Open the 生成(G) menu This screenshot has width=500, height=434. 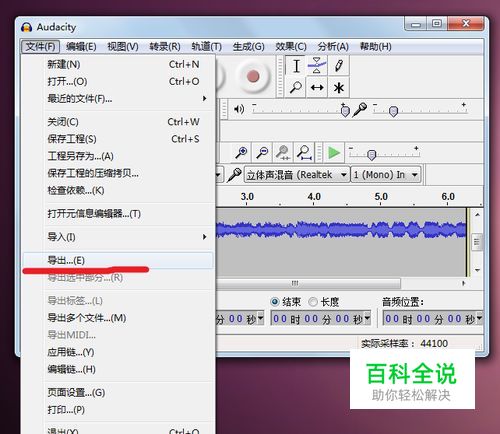[x=248, y=46]
